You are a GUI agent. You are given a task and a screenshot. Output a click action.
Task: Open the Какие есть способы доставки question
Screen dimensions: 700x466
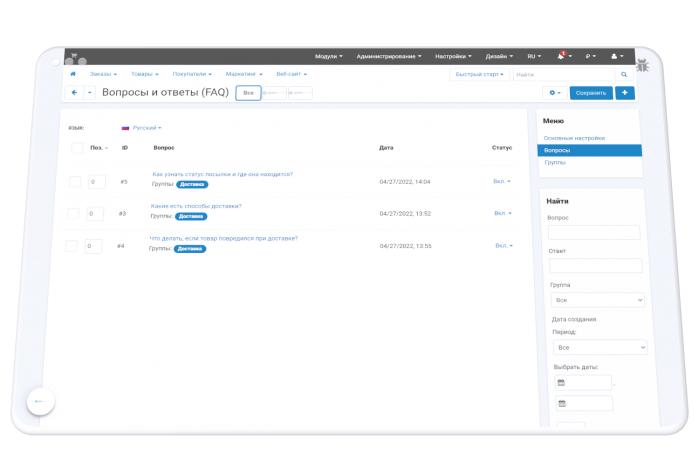click(196, 206)
